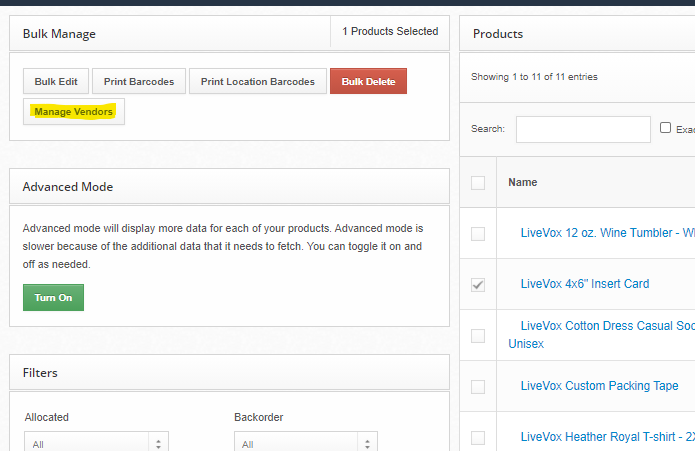Select the LiveVox 12 oz. Wine Tumbler checkbox

pos(478,233)
